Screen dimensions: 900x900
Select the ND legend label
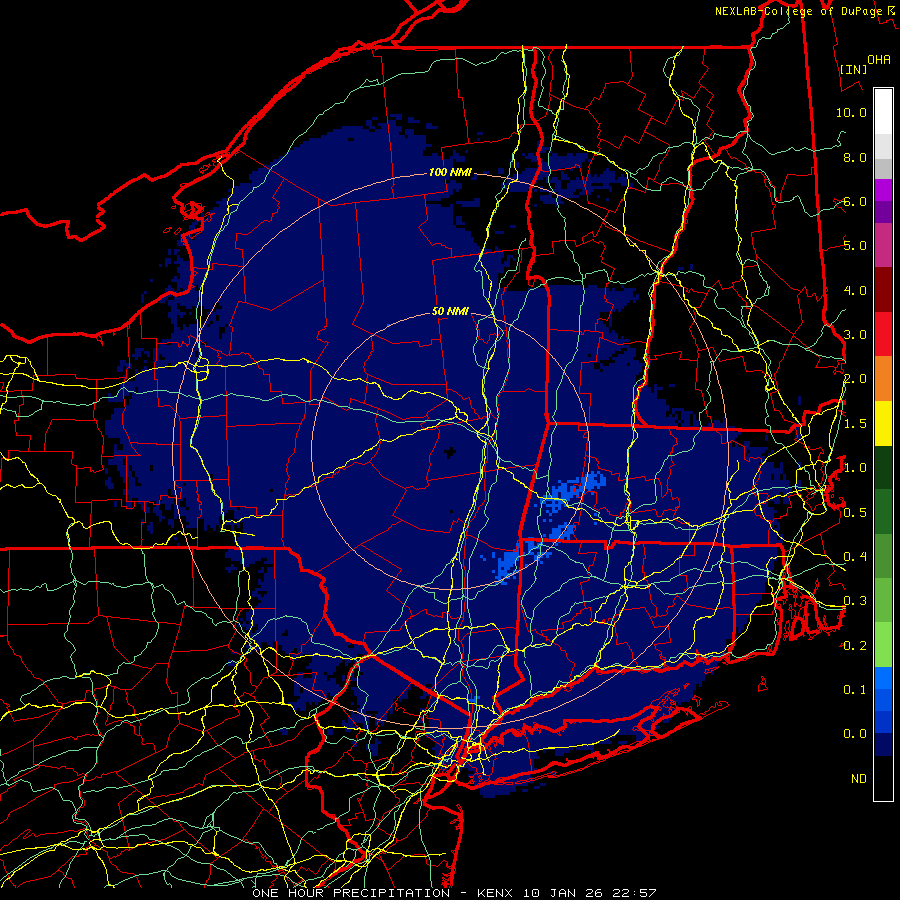point(859,779)
